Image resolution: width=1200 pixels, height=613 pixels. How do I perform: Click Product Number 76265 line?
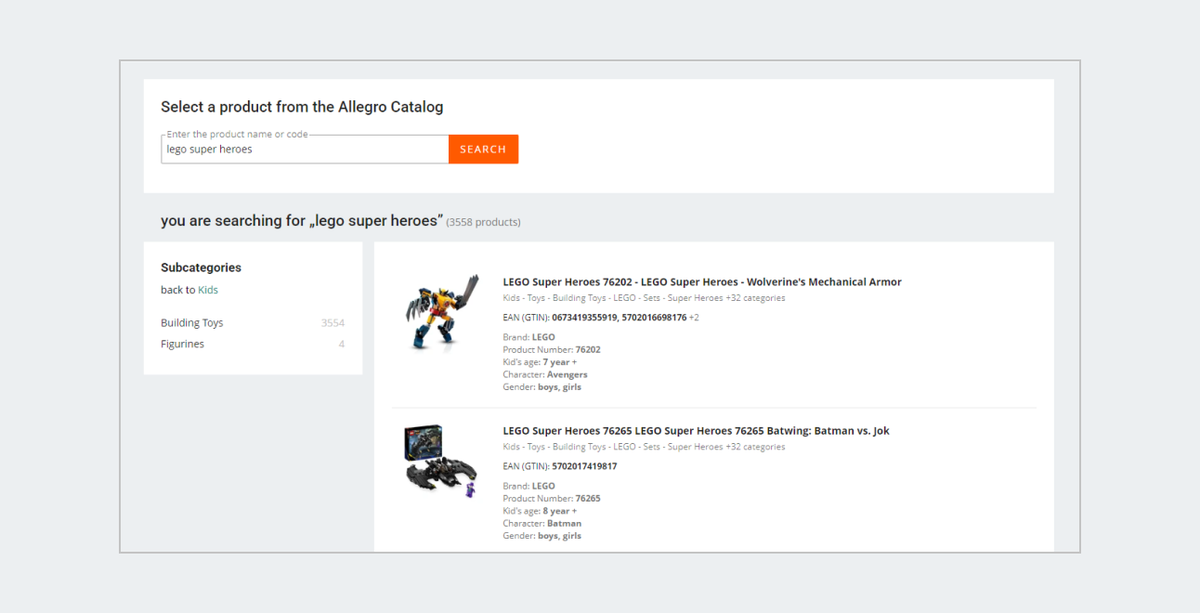pos(552,499)
